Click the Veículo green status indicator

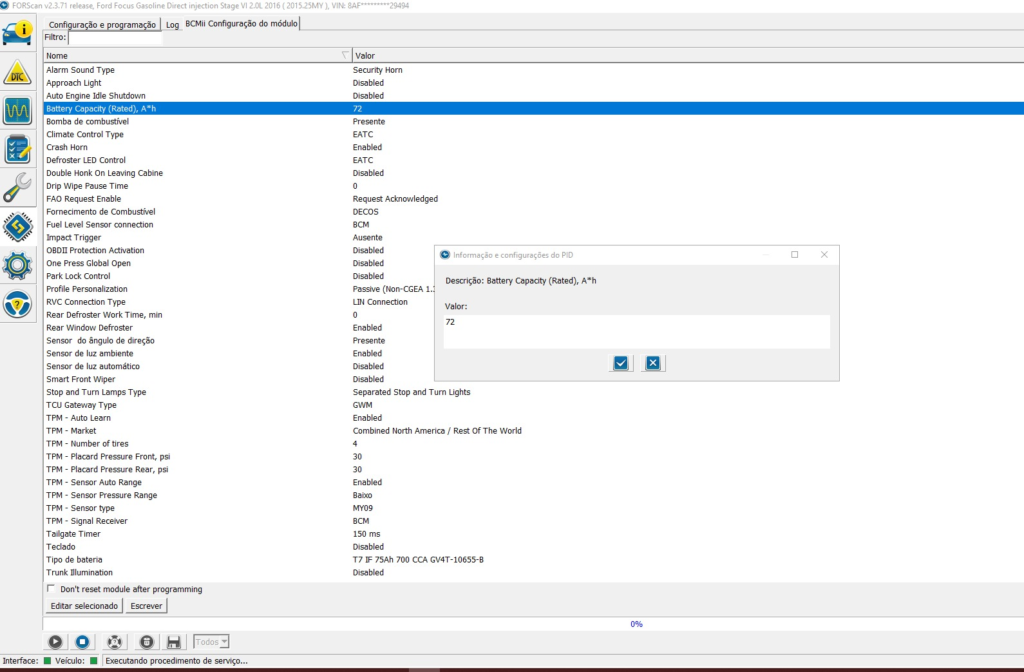point(93,661)
